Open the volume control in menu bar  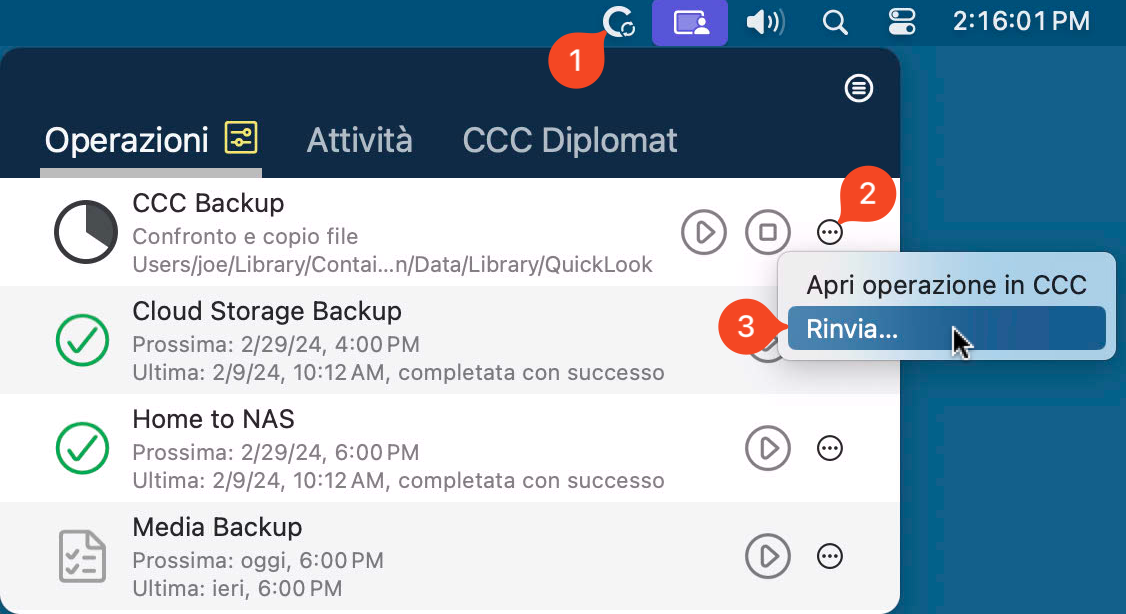pos(766,23)
